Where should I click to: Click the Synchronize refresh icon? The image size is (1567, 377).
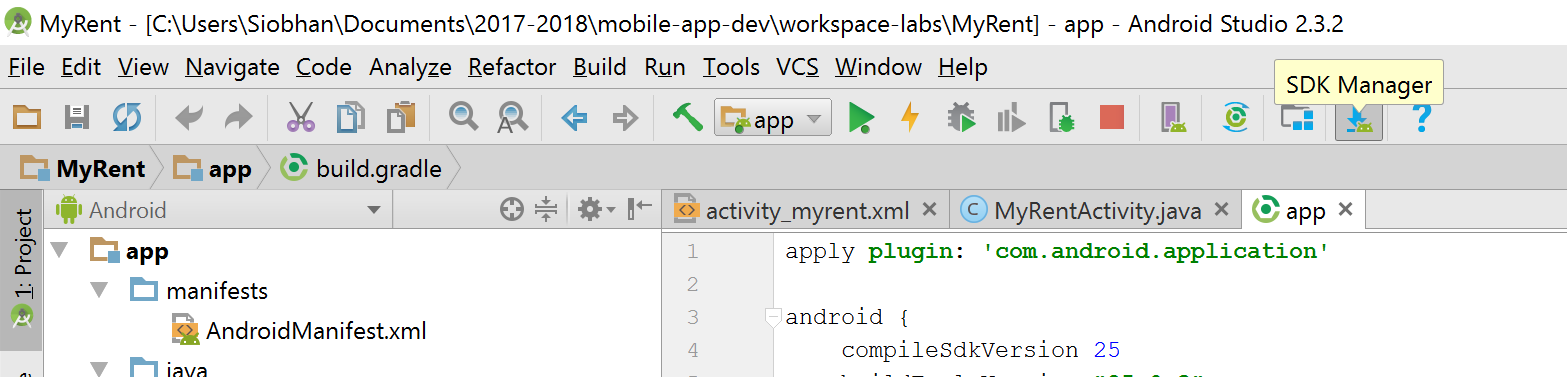127,118
